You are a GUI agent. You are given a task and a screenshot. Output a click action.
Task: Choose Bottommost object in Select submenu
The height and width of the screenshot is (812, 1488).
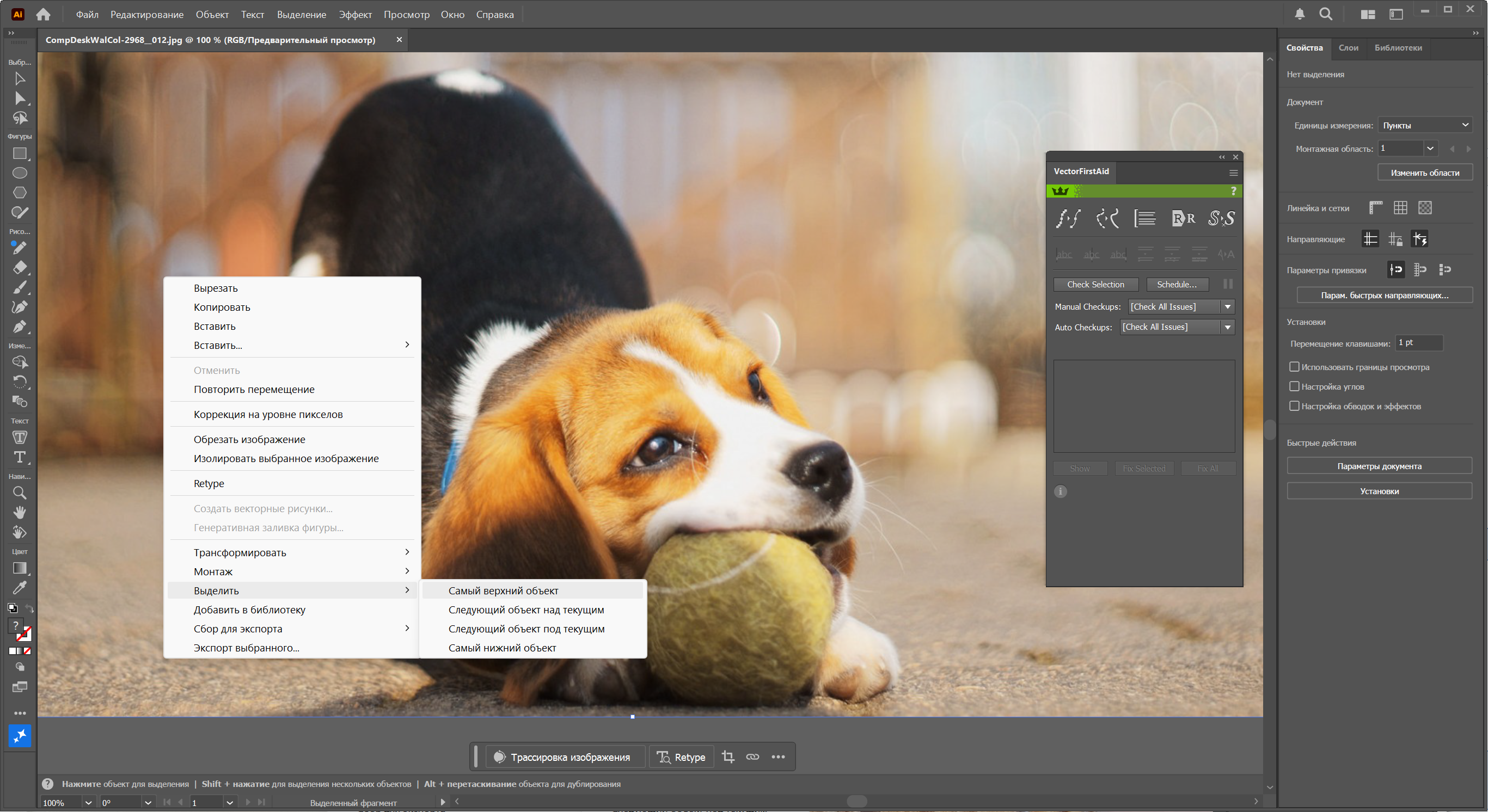[x=501, y=648]
